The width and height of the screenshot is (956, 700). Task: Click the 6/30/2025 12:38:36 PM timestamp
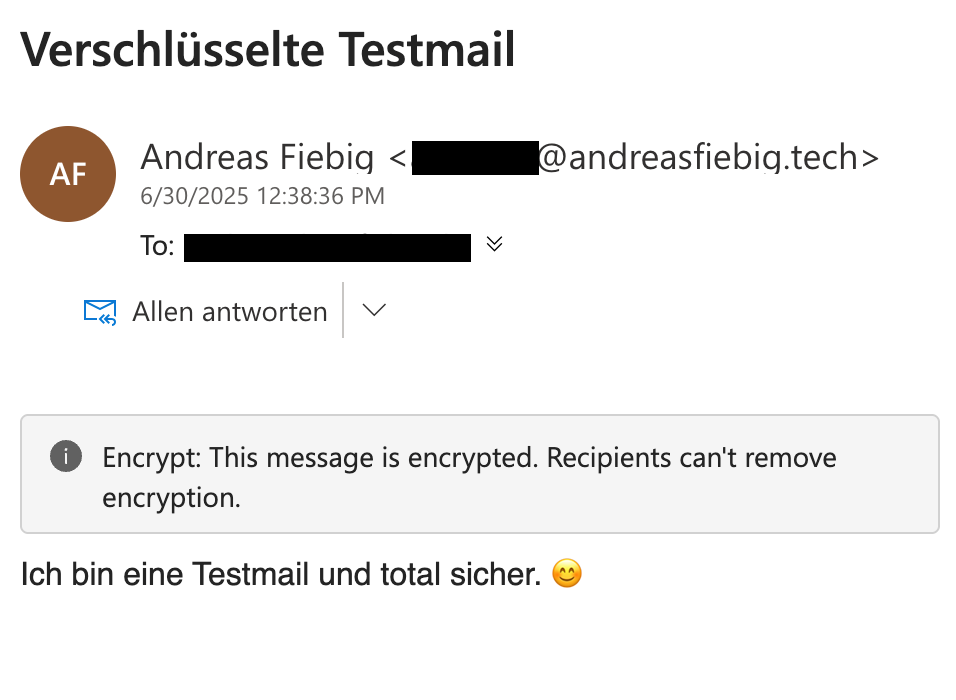[263, 196]
